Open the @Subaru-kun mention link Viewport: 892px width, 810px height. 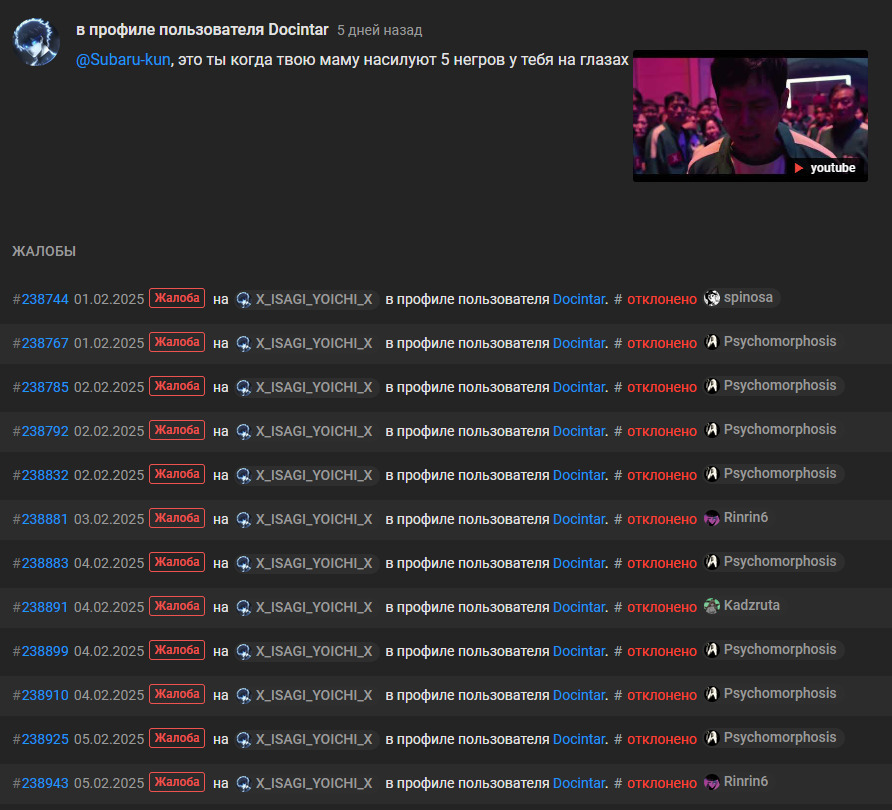coord(123,60)
